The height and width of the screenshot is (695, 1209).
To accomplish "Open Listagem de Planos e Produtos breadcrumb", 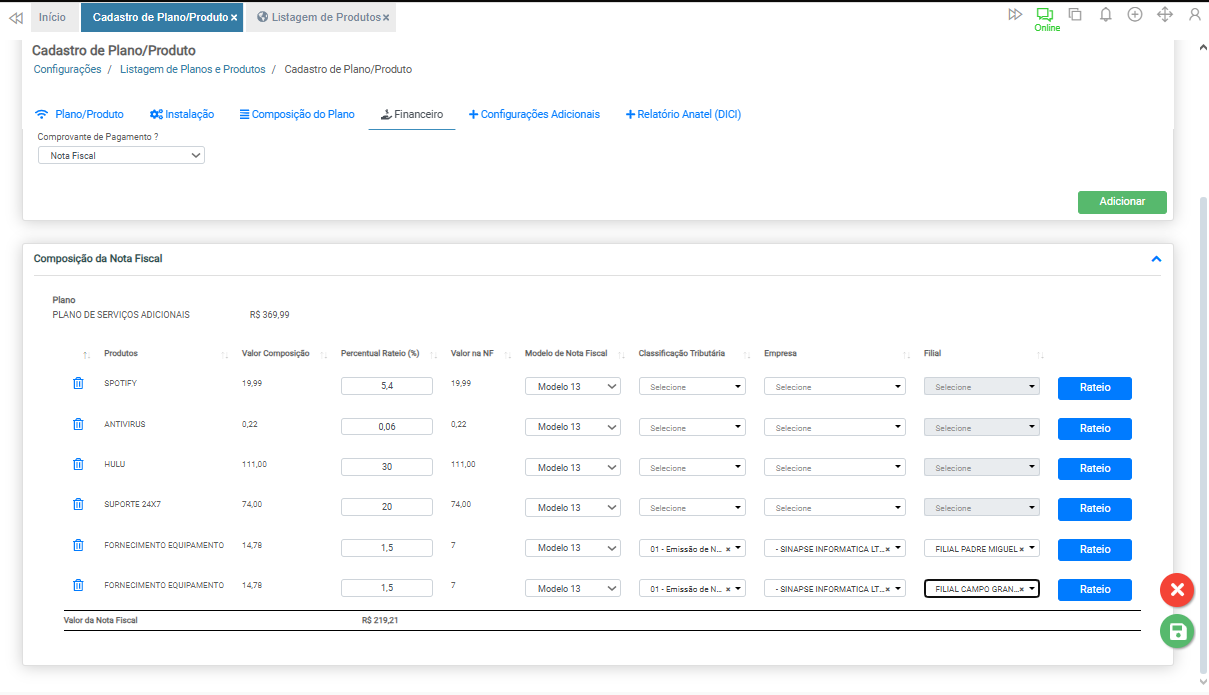I will [x=192, y=70].
